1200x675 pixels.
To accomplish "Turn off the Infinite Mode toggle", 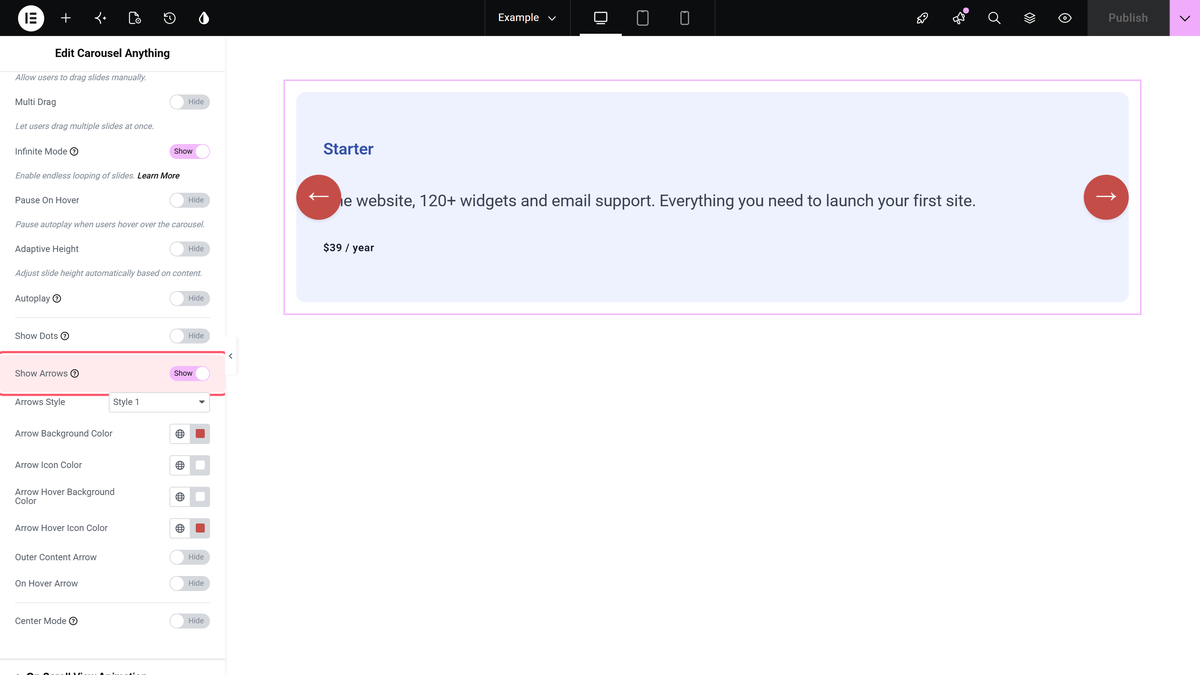I will (x=189, y=152).
